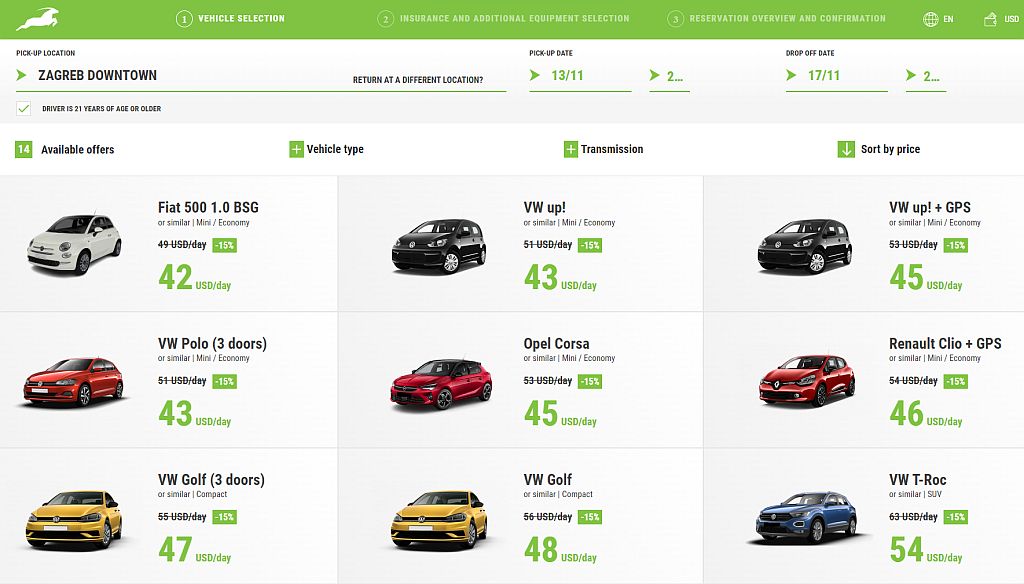The width and height of the screenshot is (1024, 584).
Task: Click the -15% discount tag on Fiat 500
Action: [224, 245]
